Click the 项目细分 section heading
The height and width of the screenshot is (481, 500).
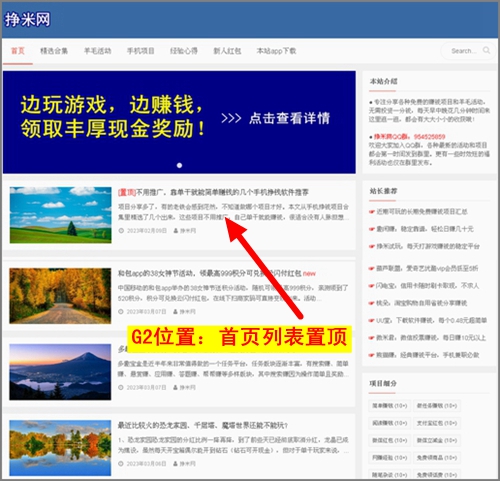(x=383, y=383)
